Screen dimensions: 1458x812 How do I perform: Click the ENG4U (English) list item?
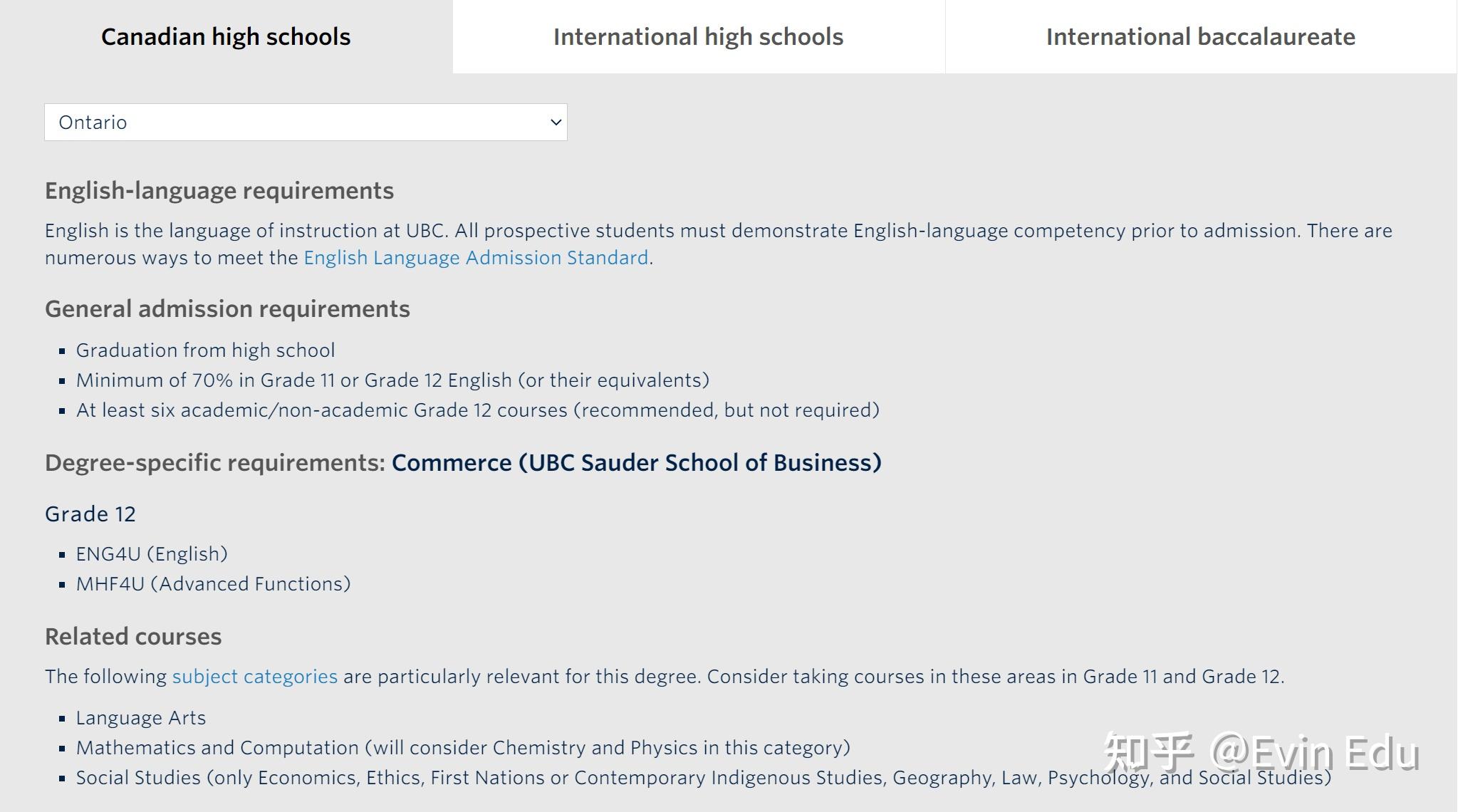coord(152,554)
